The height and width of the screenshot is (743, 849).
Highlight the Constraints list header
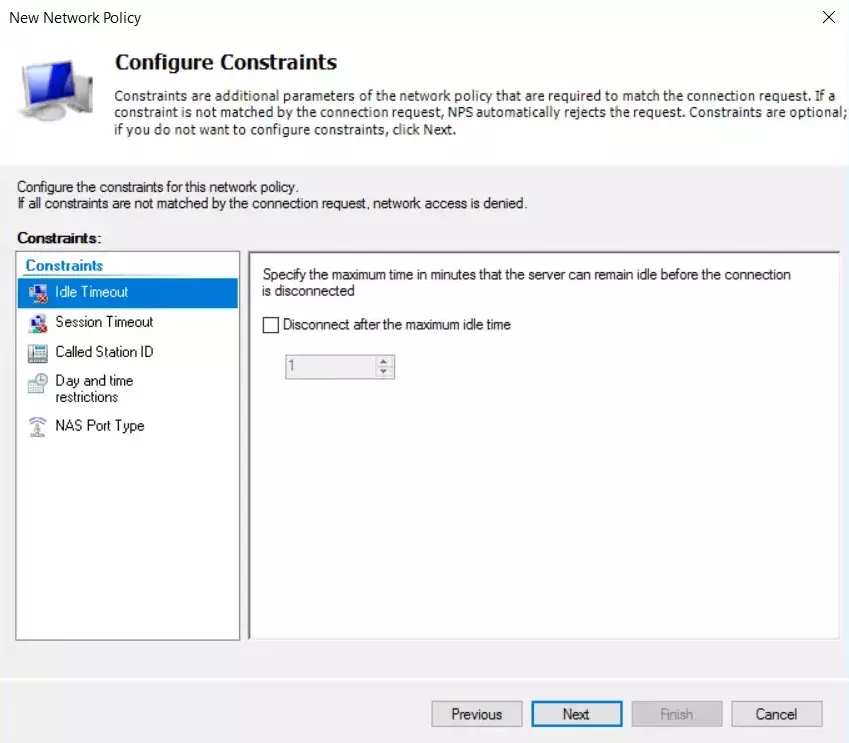pos(62,265)
